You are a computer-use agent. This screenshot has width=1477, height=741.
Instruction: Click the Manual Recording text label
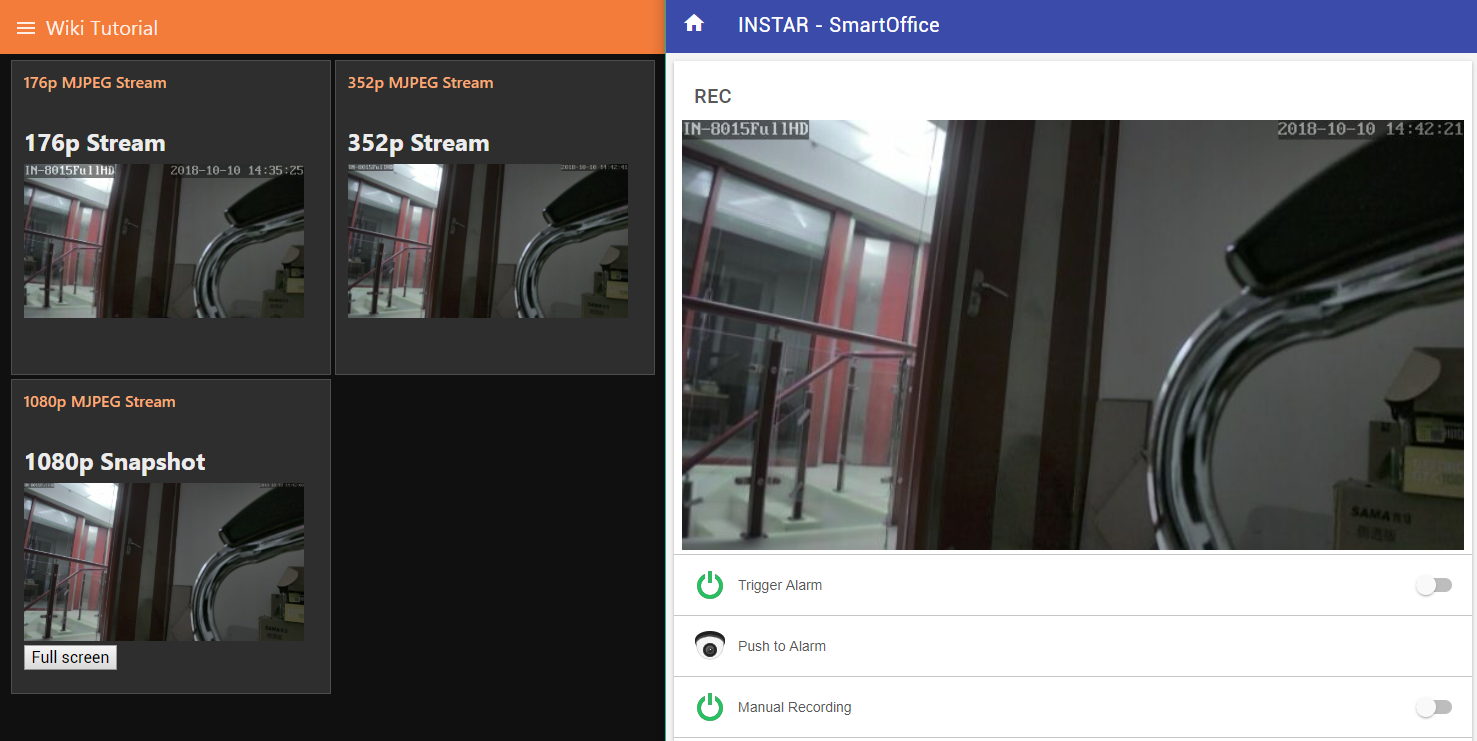795,707
